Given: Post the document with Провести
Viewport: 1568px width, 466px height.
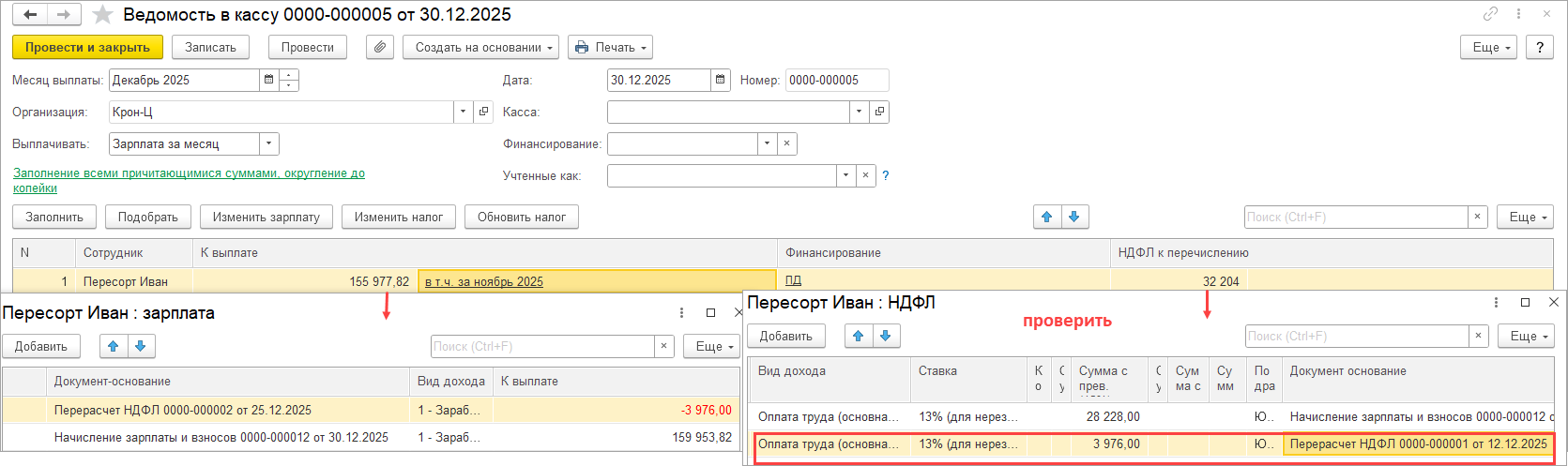Looking at the screenshot, I should click(308, 47).
